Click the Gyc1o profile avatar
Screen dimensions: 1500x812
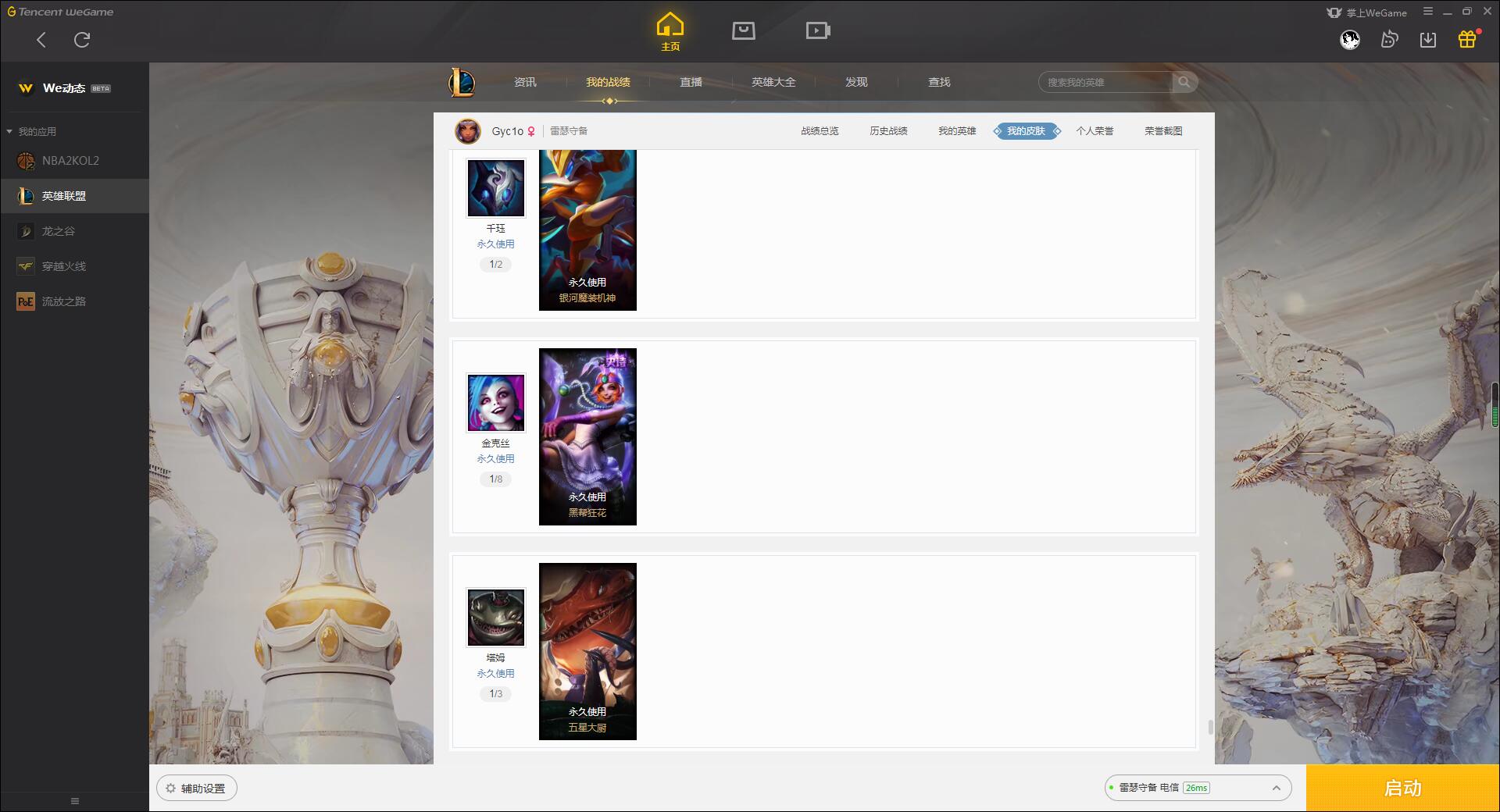pos(468,131)
